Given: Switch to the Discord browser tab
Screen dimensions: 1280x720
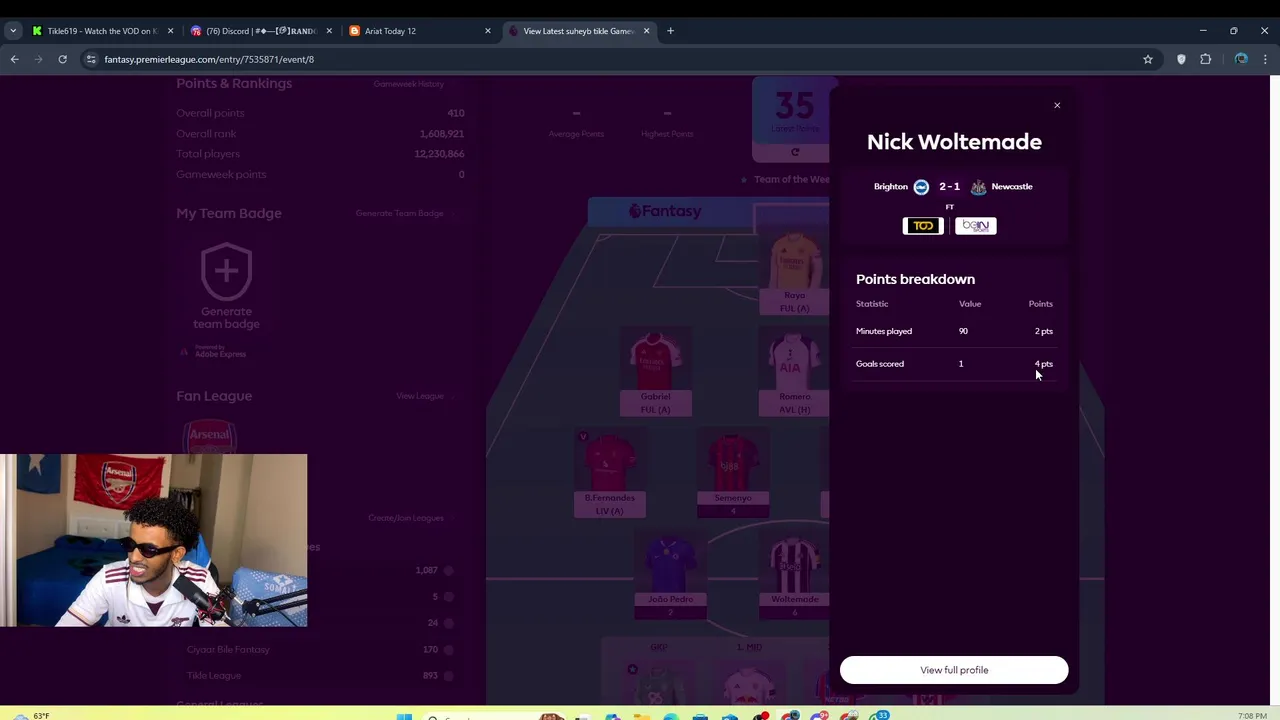Looking at the screenshot, I should pos(260,31).
